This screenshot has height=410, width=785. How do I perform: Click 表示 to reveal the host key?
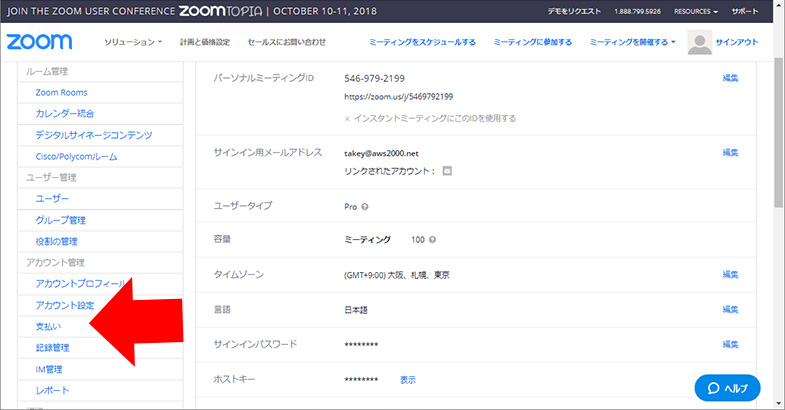coord(408,380)
